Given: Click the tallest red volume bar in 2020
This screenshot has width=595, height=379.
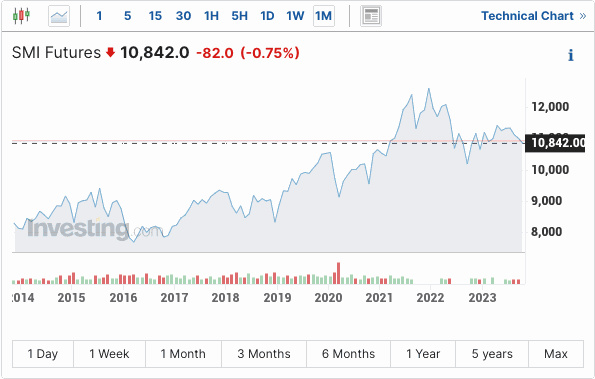Looking at the screenshot, I should click(338, 273).
